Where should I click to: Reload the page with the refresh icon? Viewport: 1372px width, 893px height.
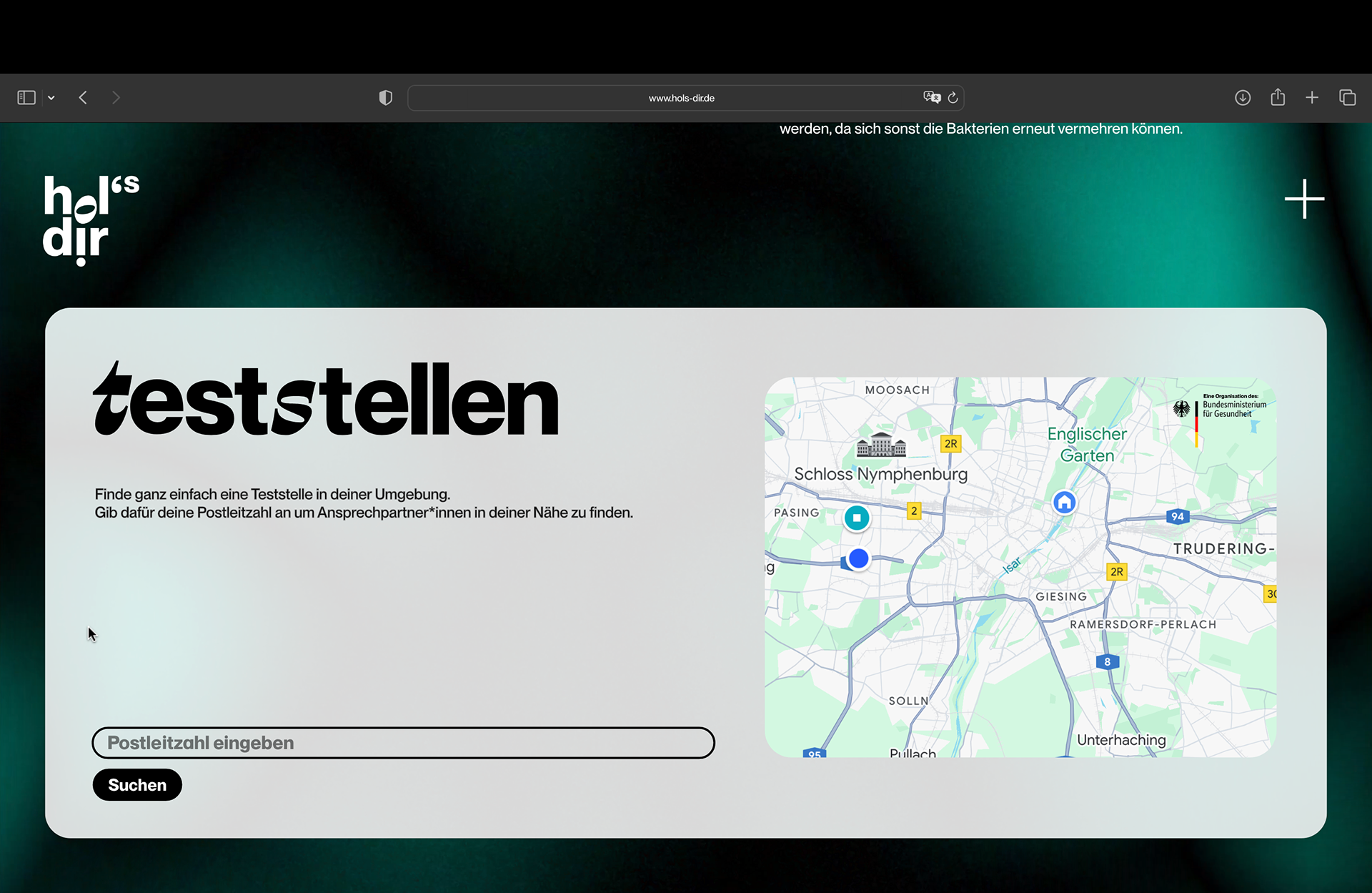953,98
